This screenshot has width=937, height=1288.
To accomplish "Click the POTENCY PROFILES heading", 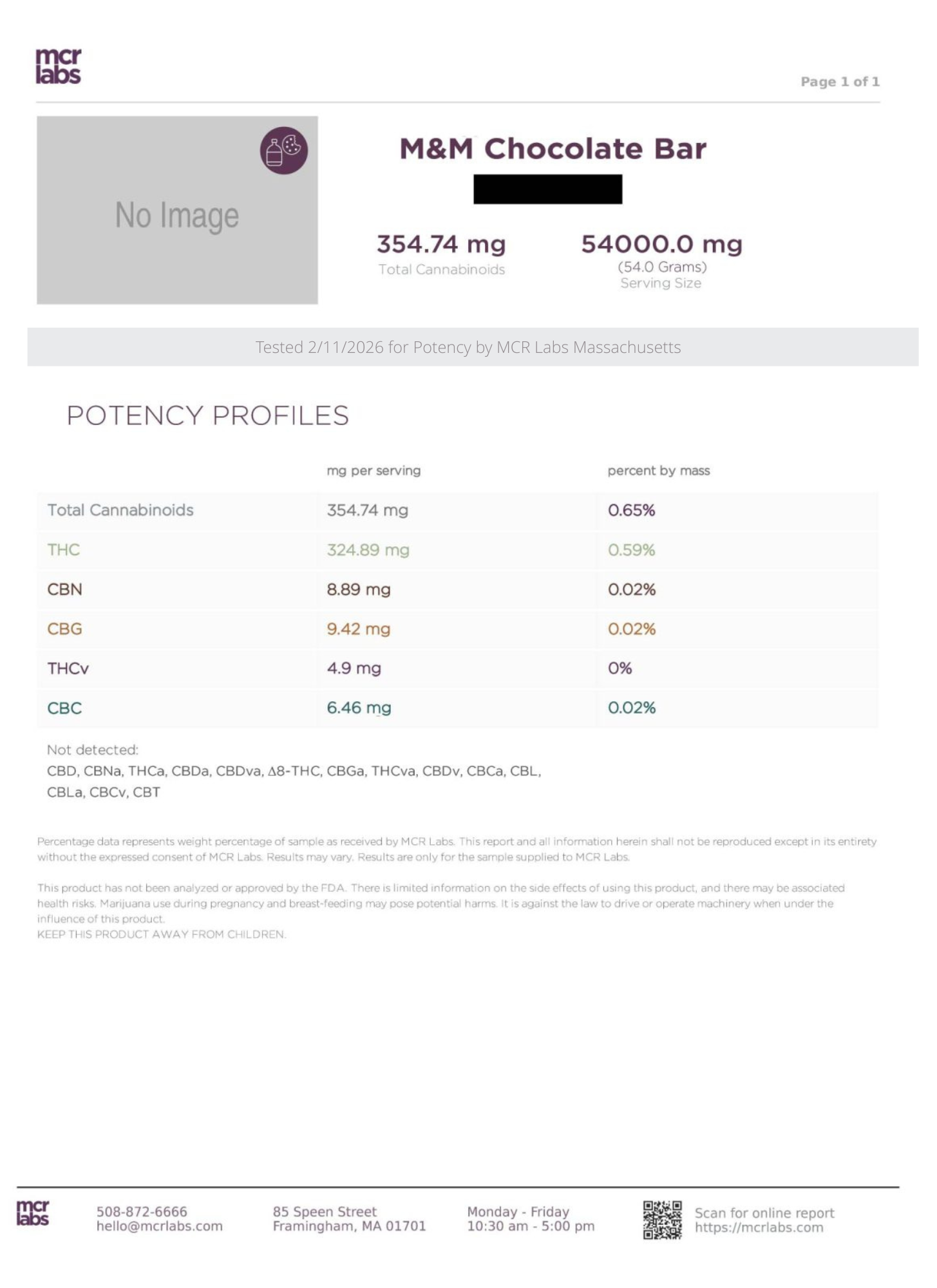I will [207, 415].
